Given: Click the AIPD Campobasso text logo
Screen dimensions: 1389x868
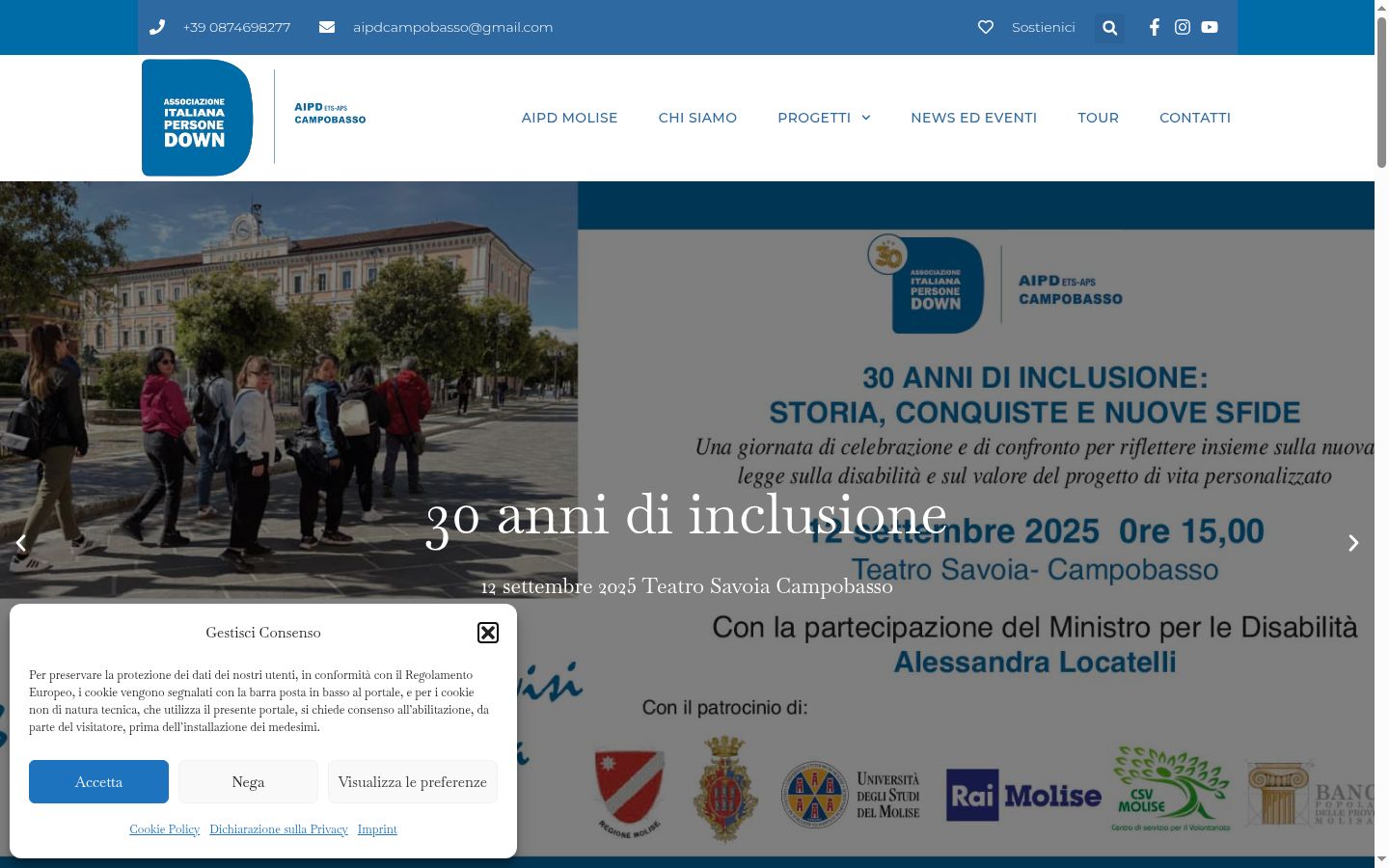Looking at the screenshot, I should [330, 114].
